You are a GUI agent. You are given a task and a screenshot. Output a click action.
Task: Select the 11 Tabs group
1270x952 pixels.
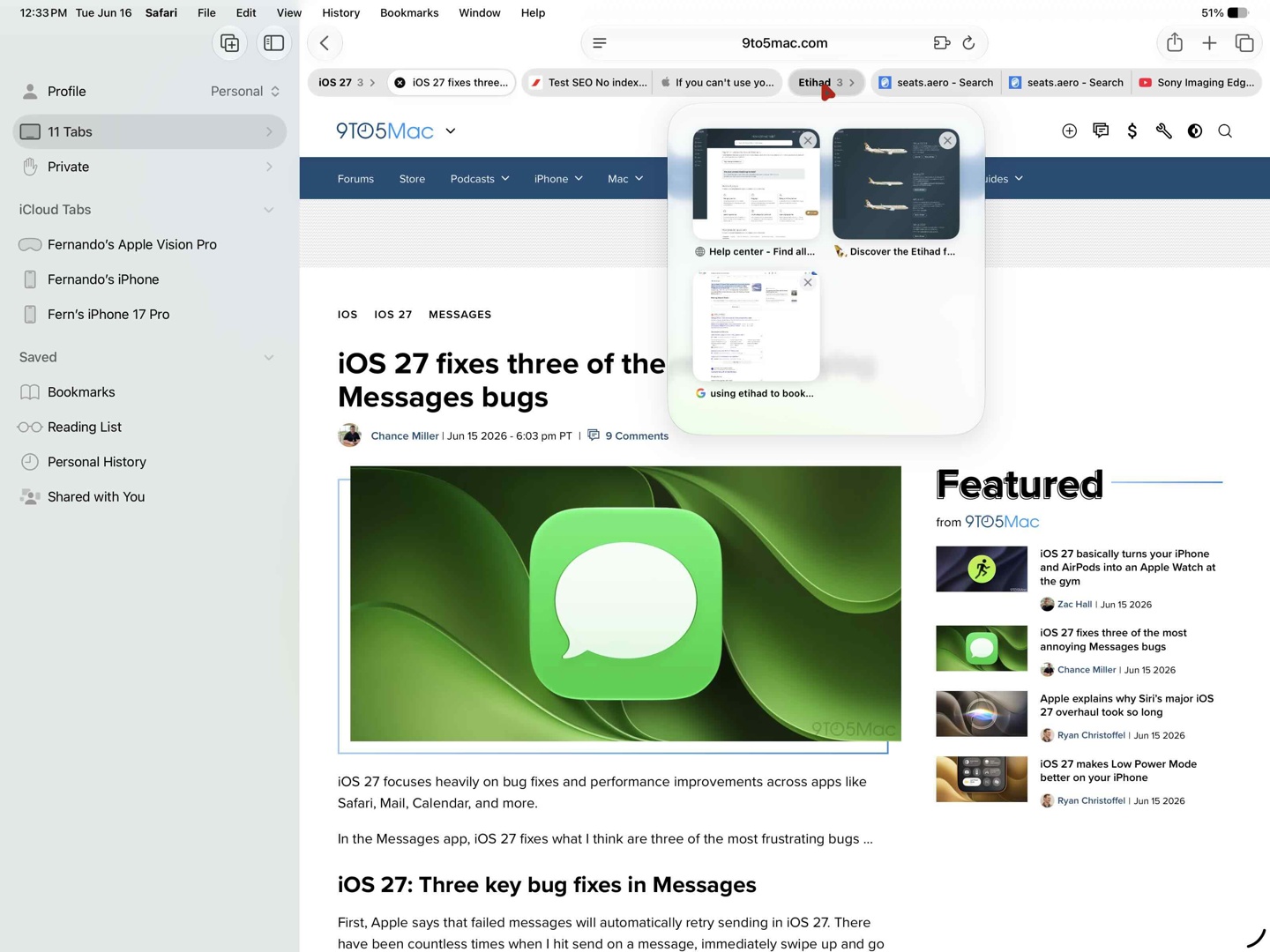point(149,131)
